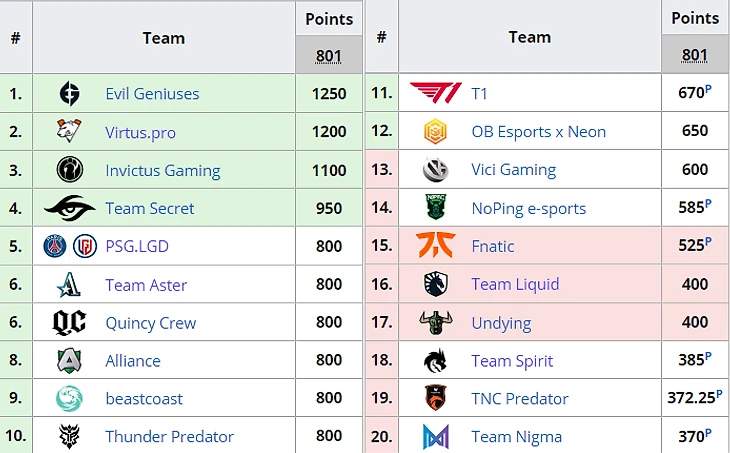
Task: Click the Team Secret logo icon
Action: (69, 208)
